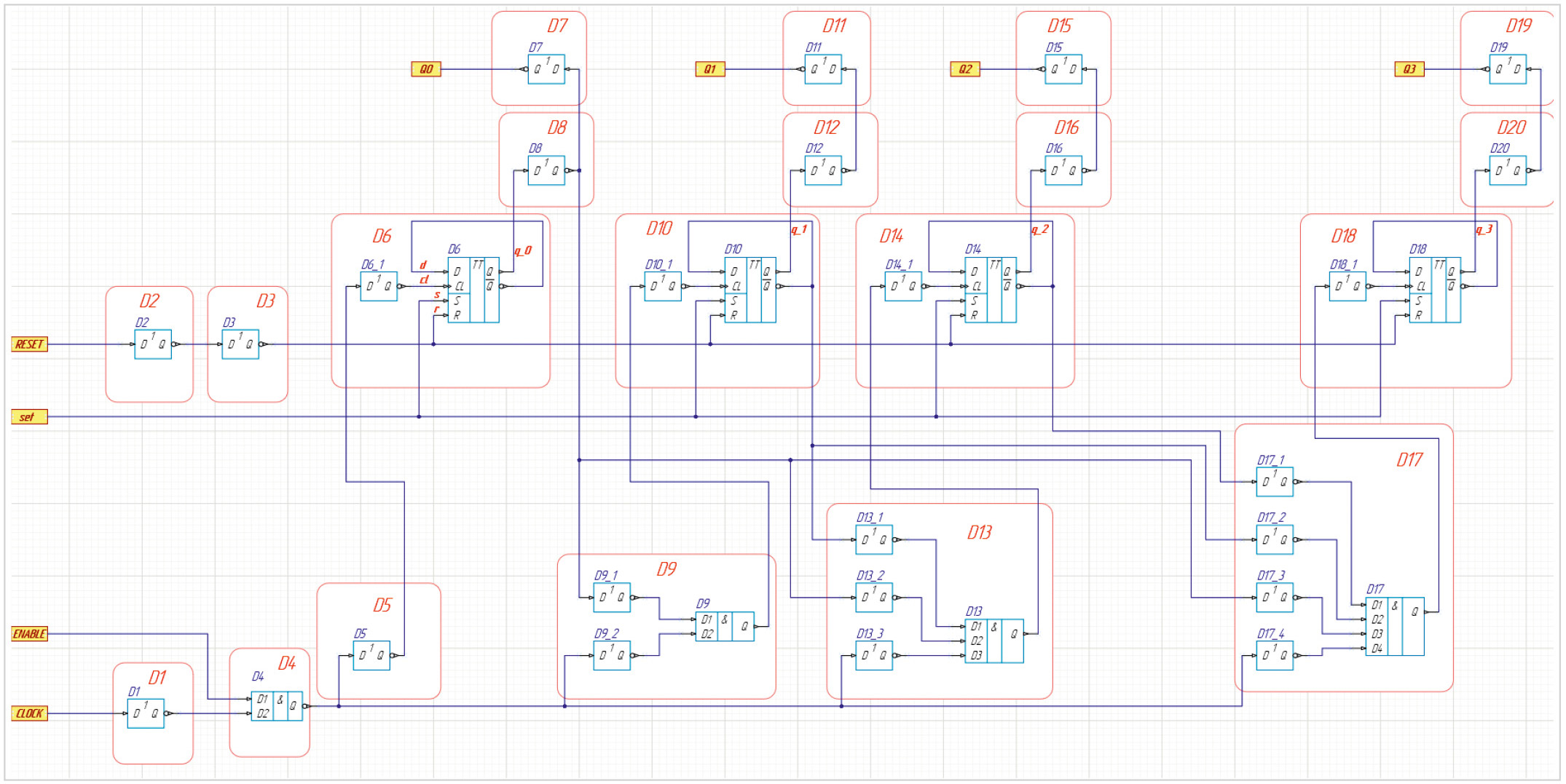The height and width of the screenshot is (784, 1566).
Task: Select the D6_1 inverter element
Action: click(x=379, y=286)
